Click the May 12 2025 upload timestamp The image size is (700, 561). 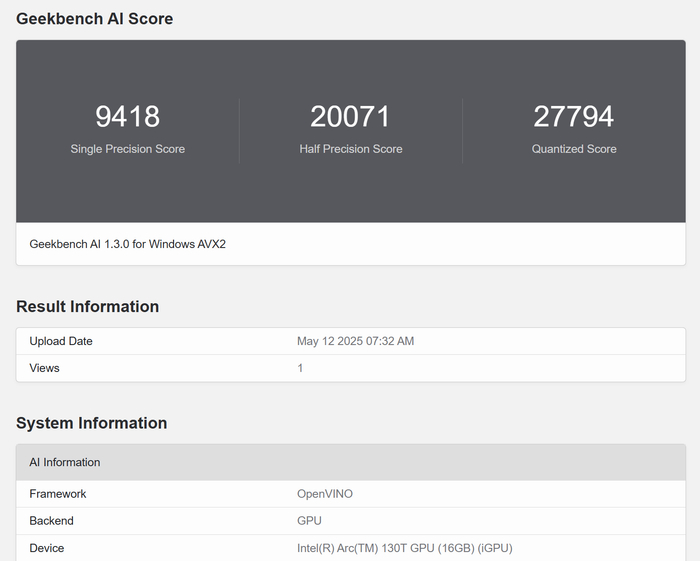coord(355,341)
